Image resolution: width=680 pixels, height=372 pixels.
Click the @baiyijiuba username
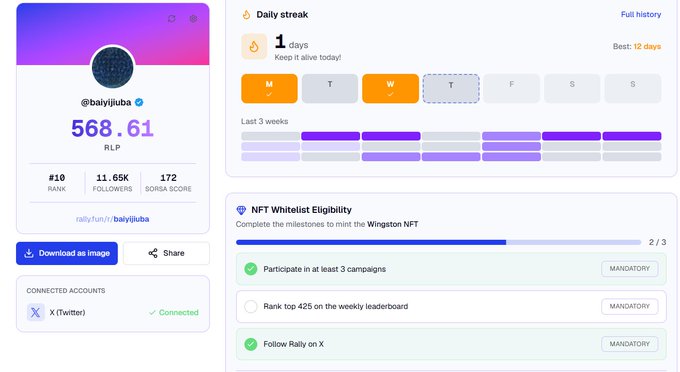(106, 102)
